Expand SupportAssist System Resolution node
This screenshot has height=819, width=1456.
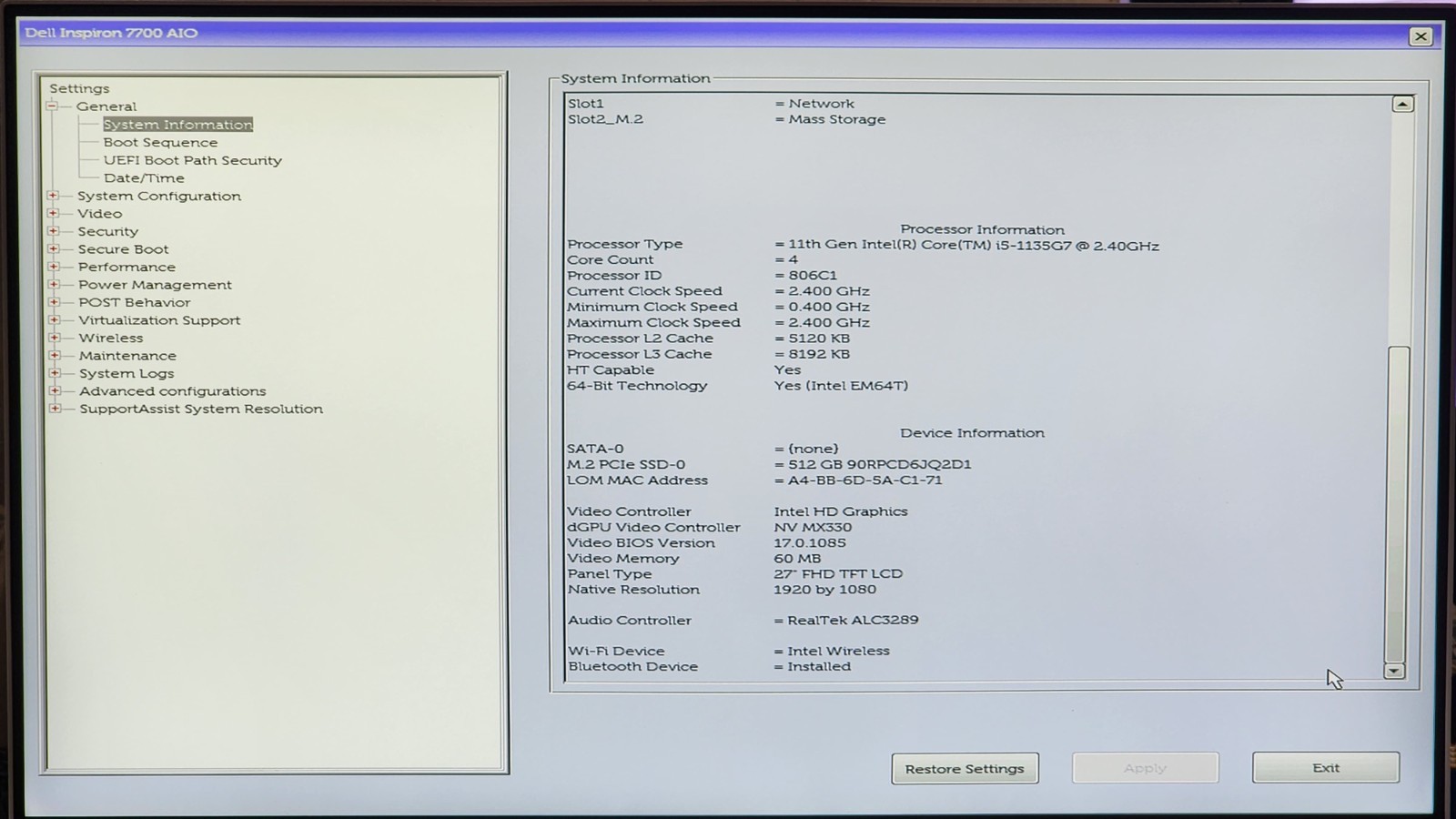coord(55,409)
